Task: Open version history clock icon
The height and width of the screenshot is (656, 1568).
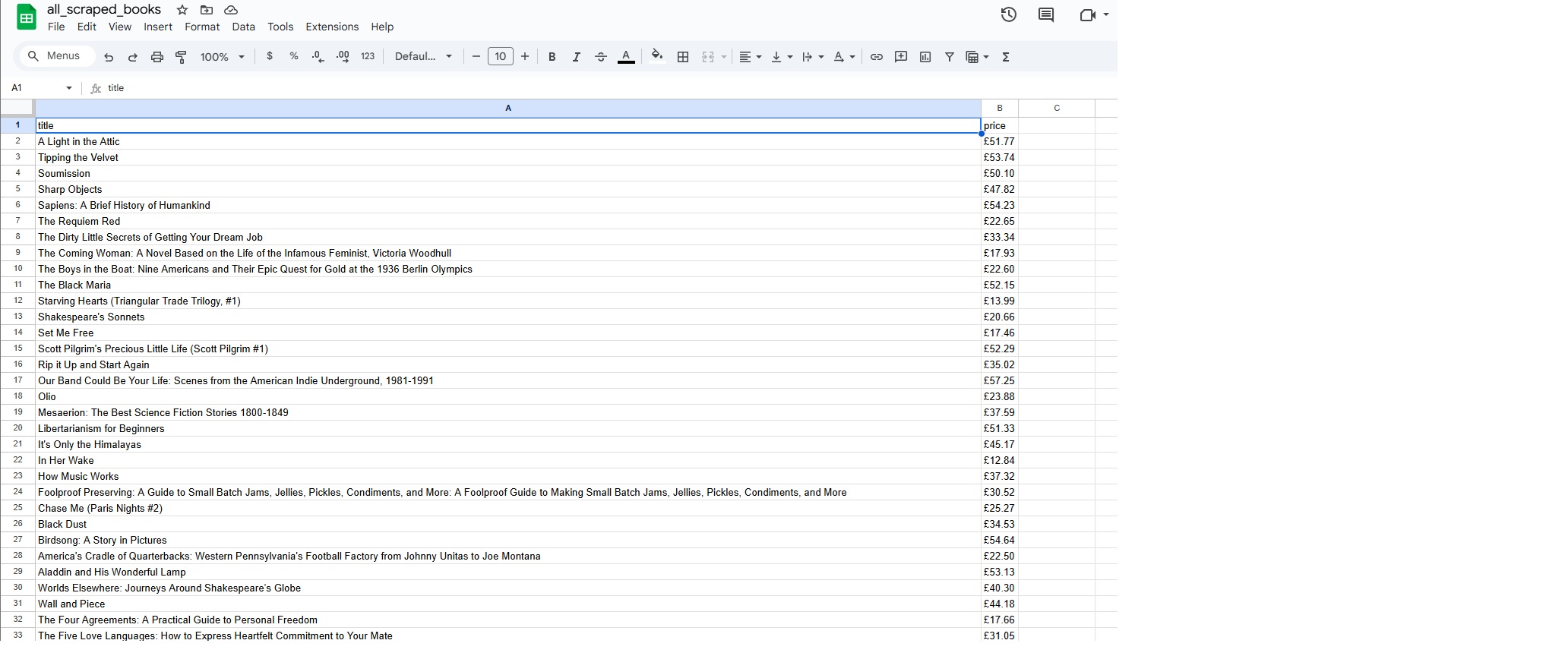Action: [1008, 14]
